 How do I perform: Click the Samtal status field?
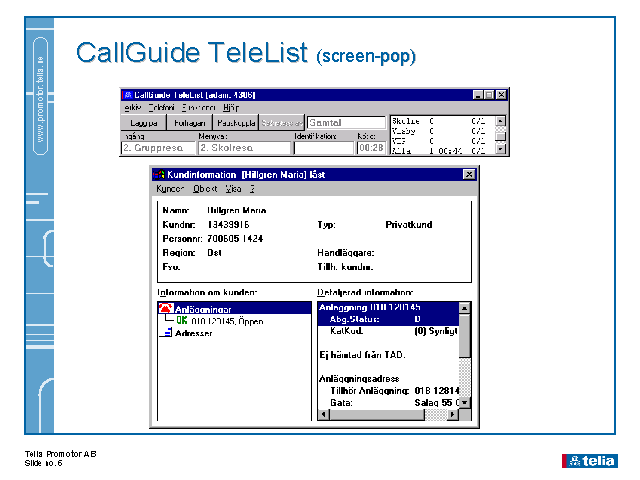(346, 122)
